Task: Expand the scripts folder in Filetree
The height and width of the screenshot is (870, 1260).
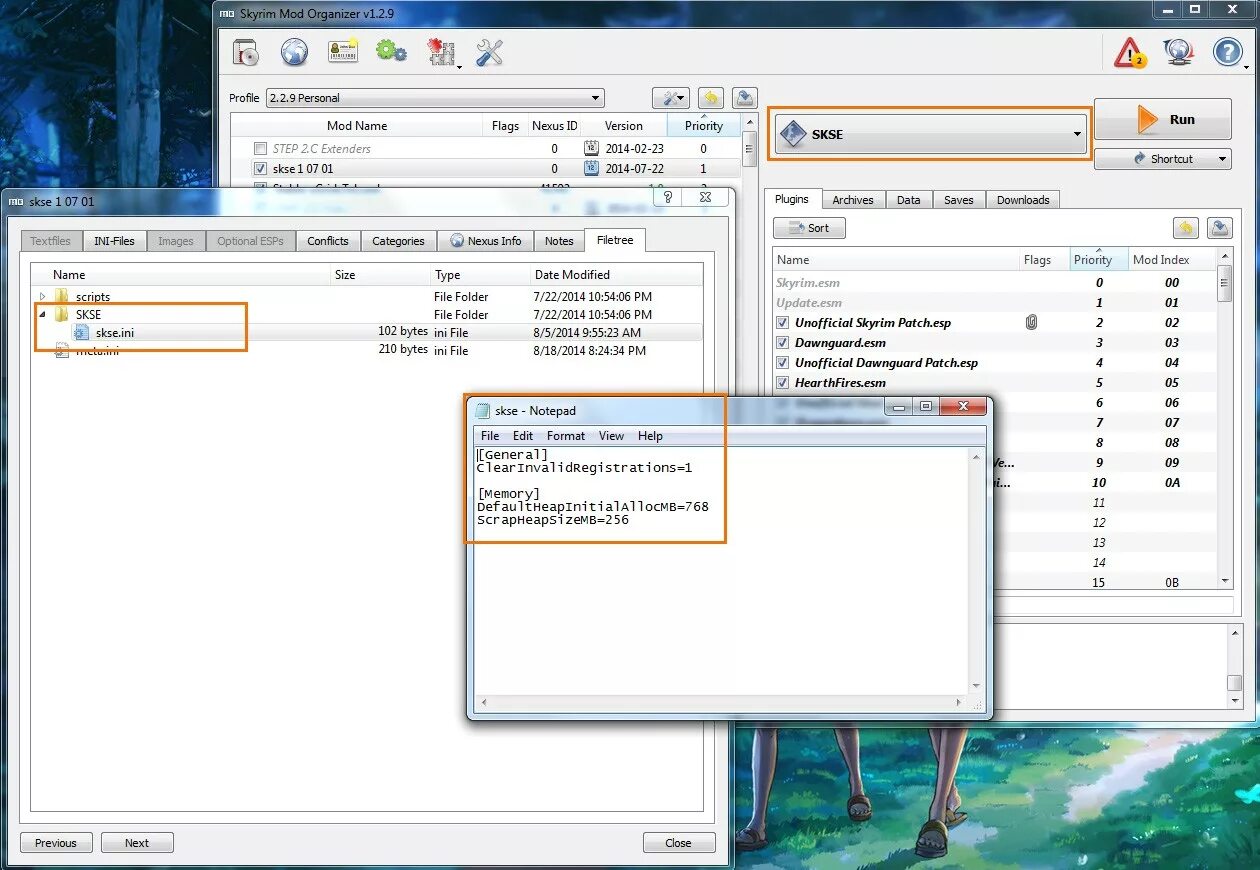Action: [x=42, y=297]
